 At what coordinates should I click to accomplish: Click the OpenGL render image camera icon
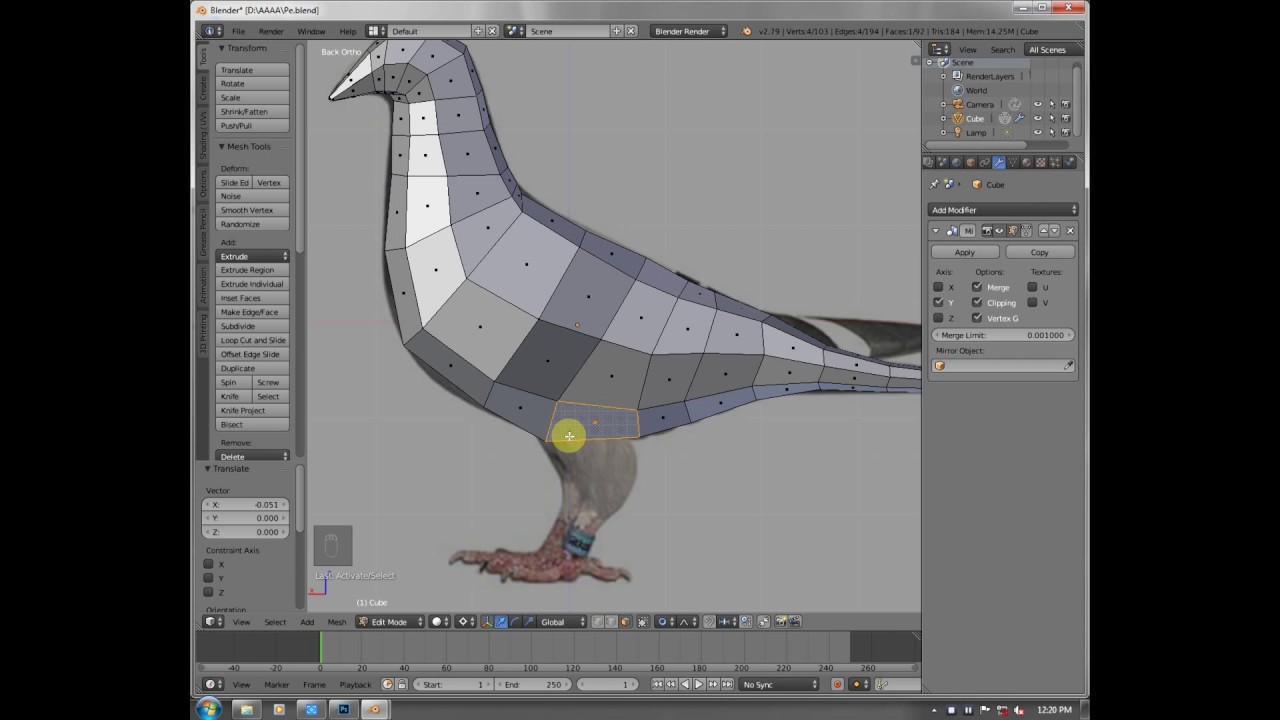tap(781, 622)
